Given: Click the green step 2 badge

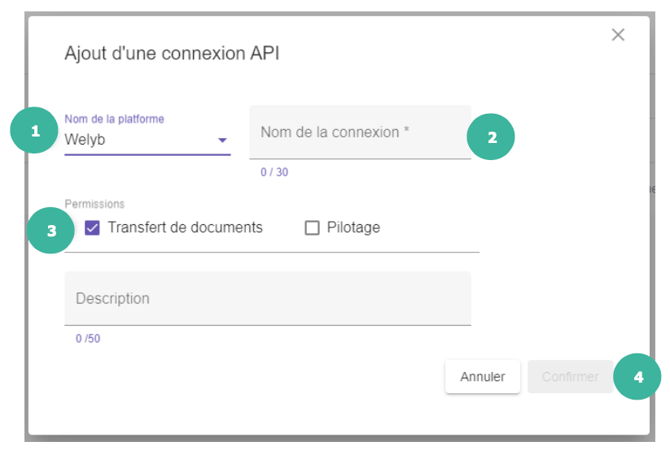Looking at the screenshot, I should click(491, 138).
